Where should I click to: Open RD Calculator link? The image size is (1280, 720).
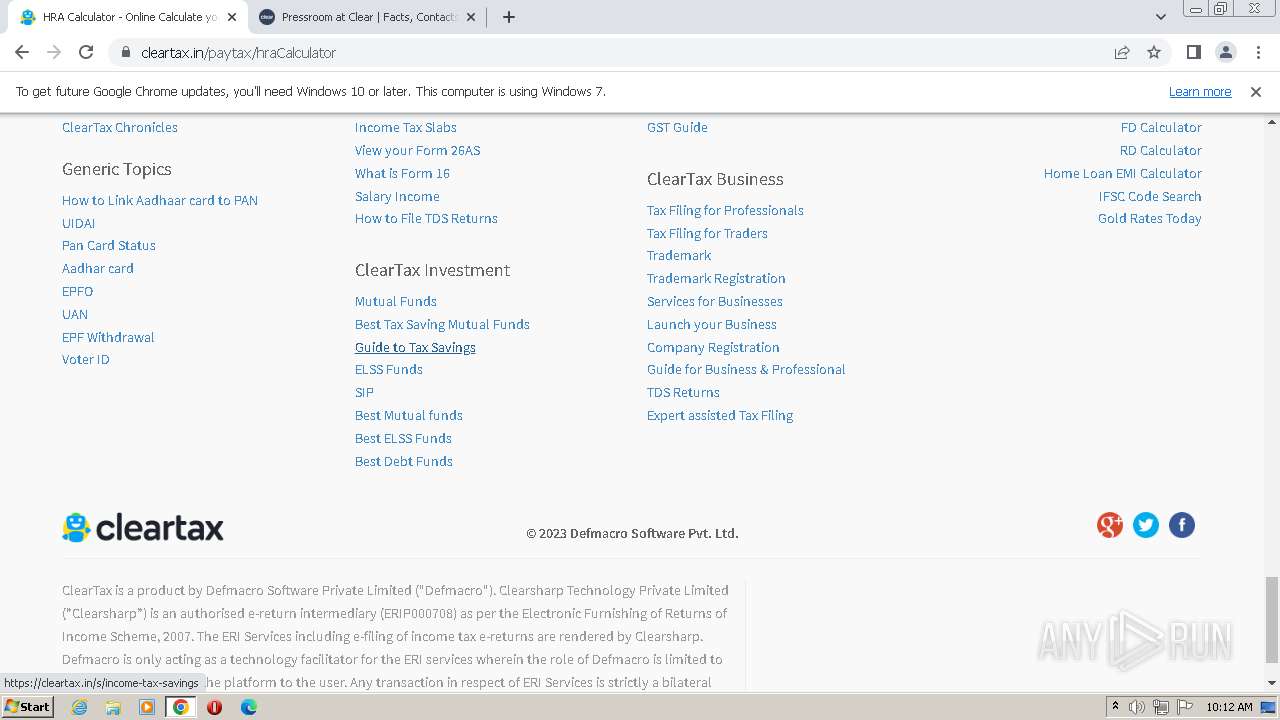click(x=1161, y=150)
